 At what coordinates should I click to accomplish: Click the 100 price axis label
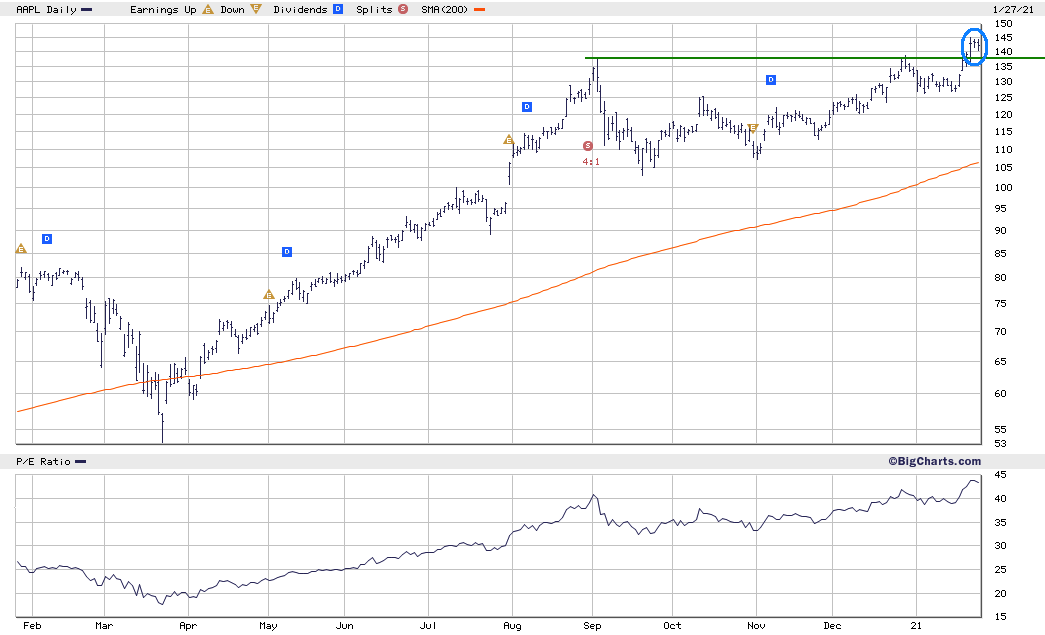click(1003, 188)
